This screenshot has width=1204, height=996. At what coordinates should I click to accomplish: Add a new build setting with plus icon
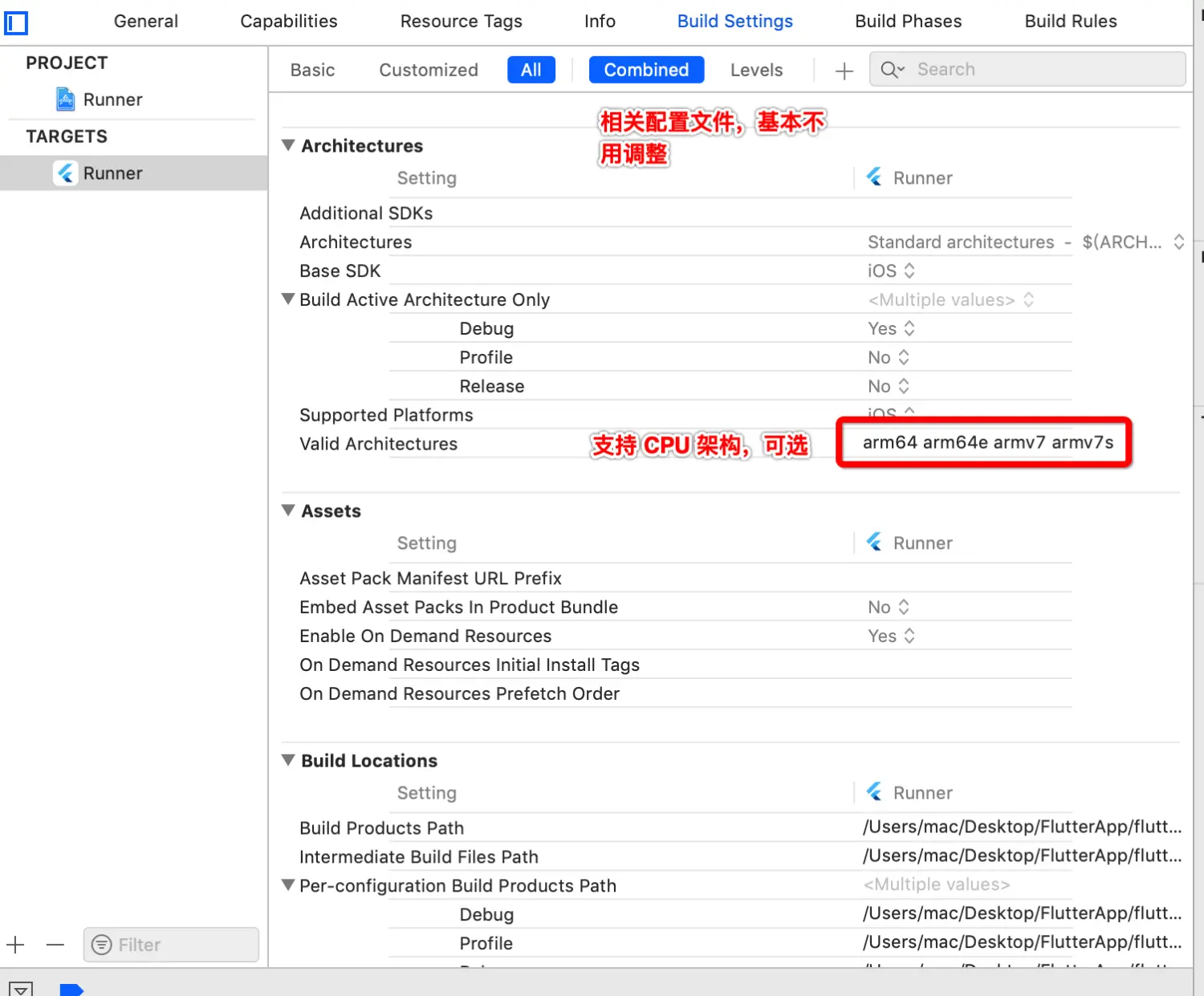(x=844, y=71)
